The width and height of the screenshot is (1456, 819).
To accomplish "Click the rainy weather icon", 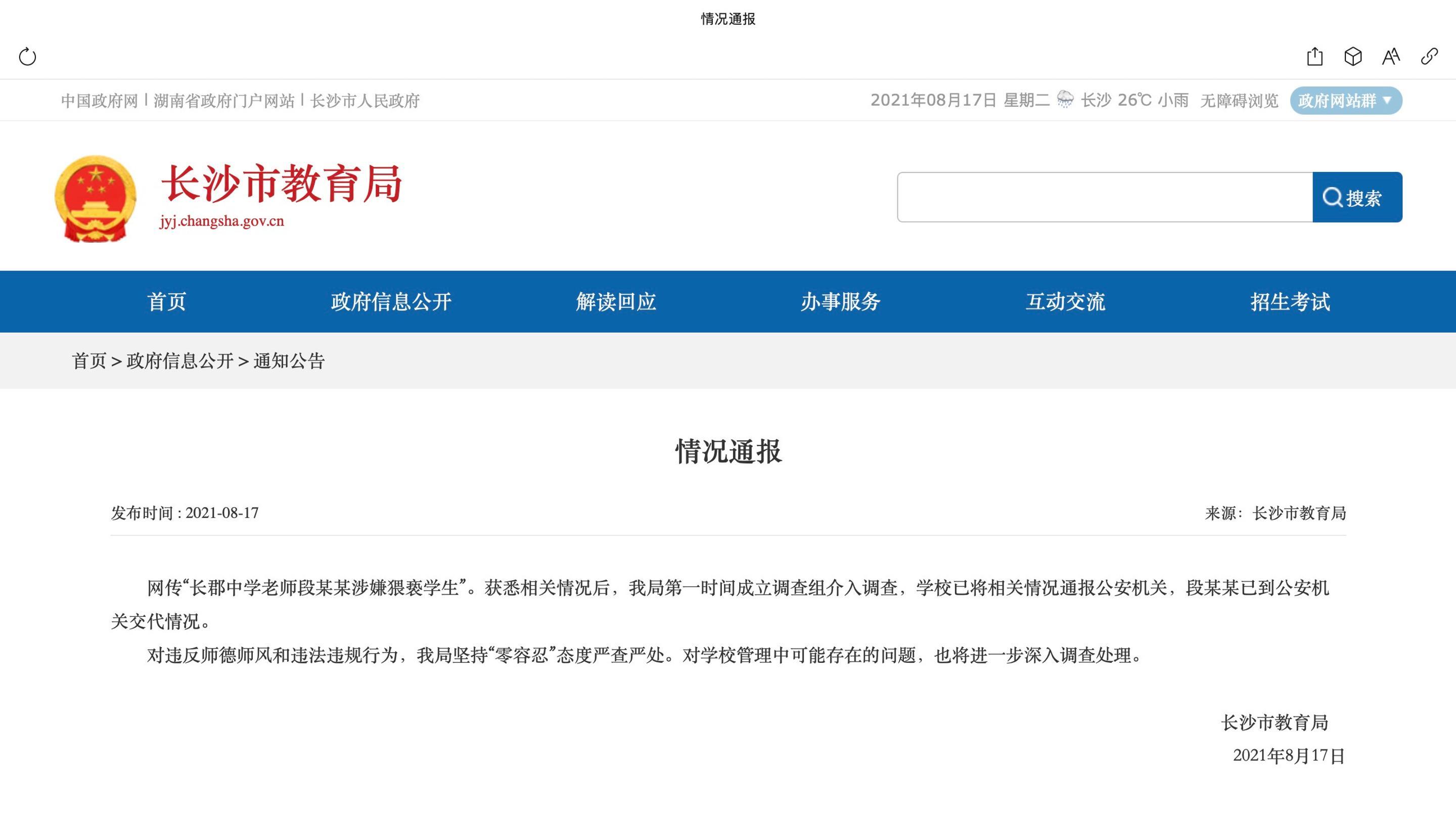I will [x=1065, y=100].
